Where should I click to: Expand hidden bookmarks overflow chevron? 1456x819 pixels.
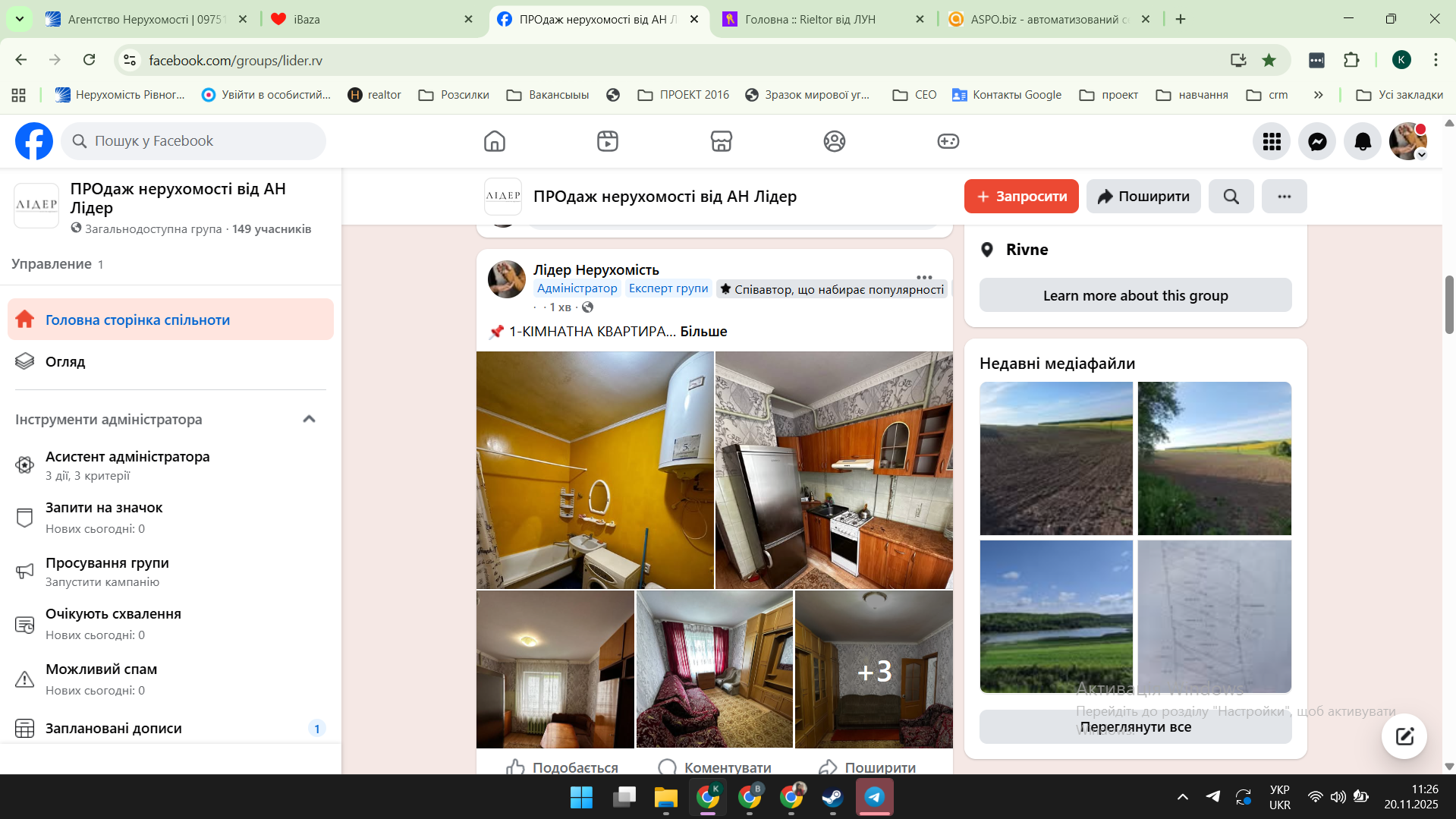[1318, 95]
